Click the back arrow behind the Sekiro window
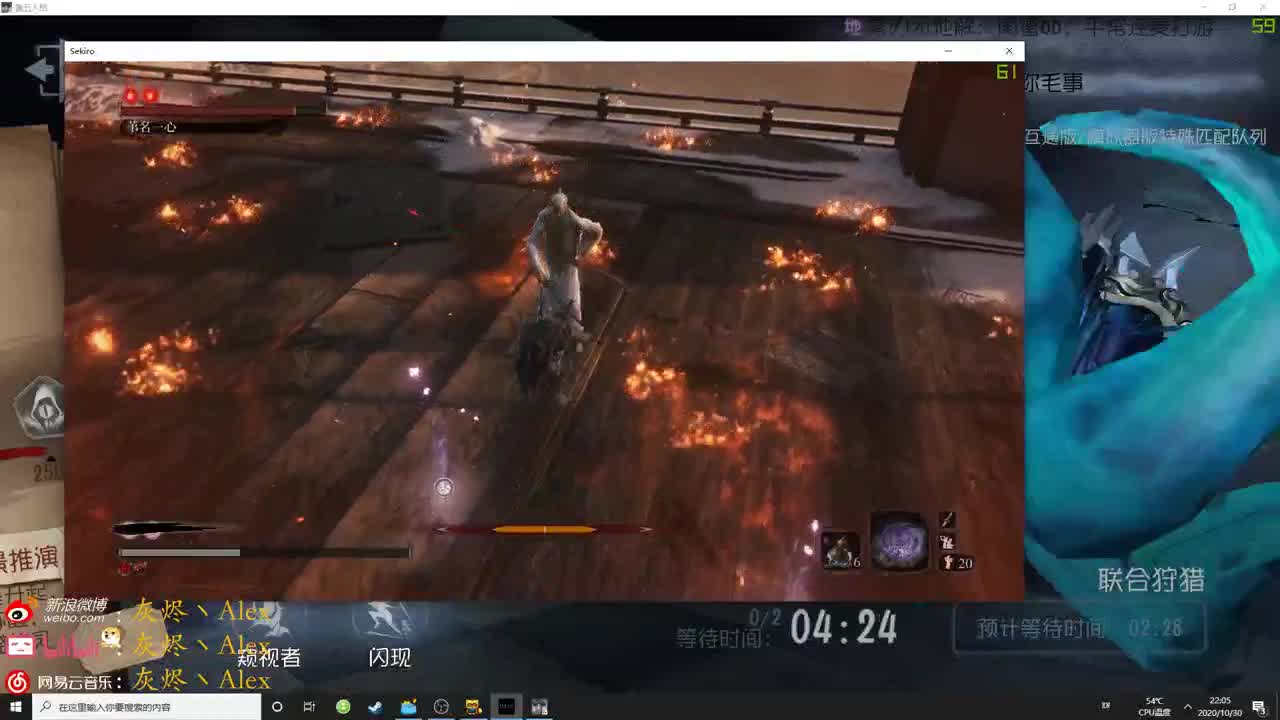 [42, 69]
